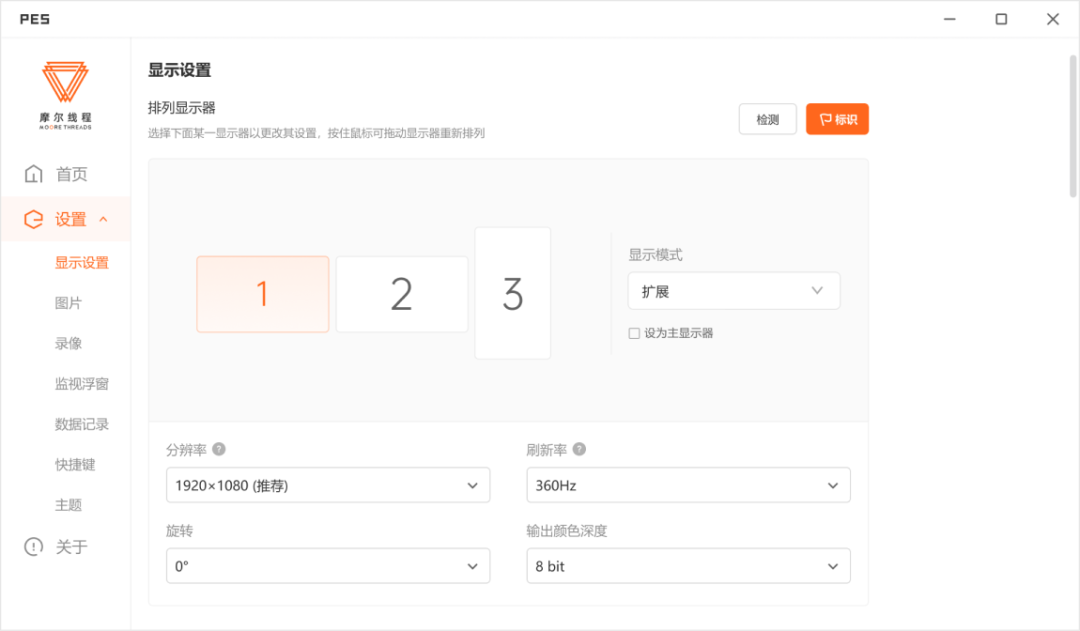Screen dimensions: 1080x631
Task: Click the settings hexagon icon beside 设置
Action: click(33, 219)
